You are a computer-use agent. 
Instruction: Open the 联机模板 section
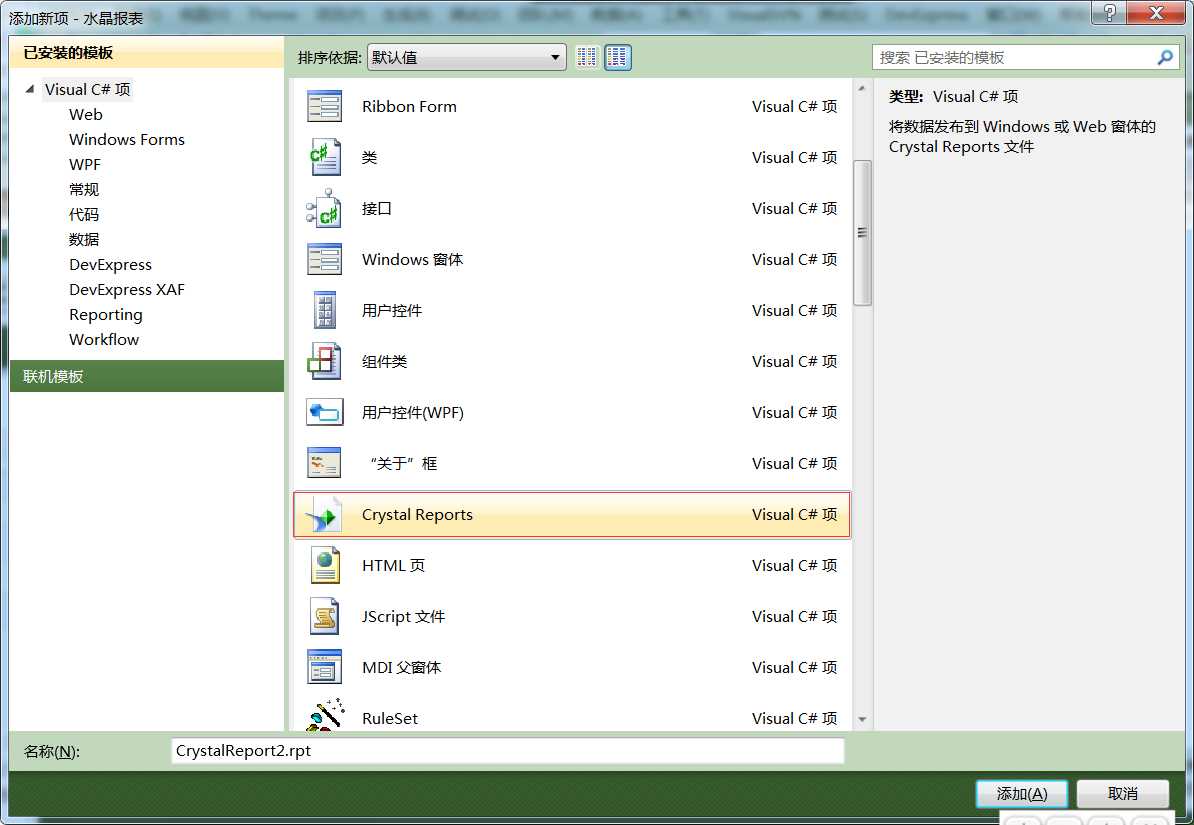(x=147, y=376)
